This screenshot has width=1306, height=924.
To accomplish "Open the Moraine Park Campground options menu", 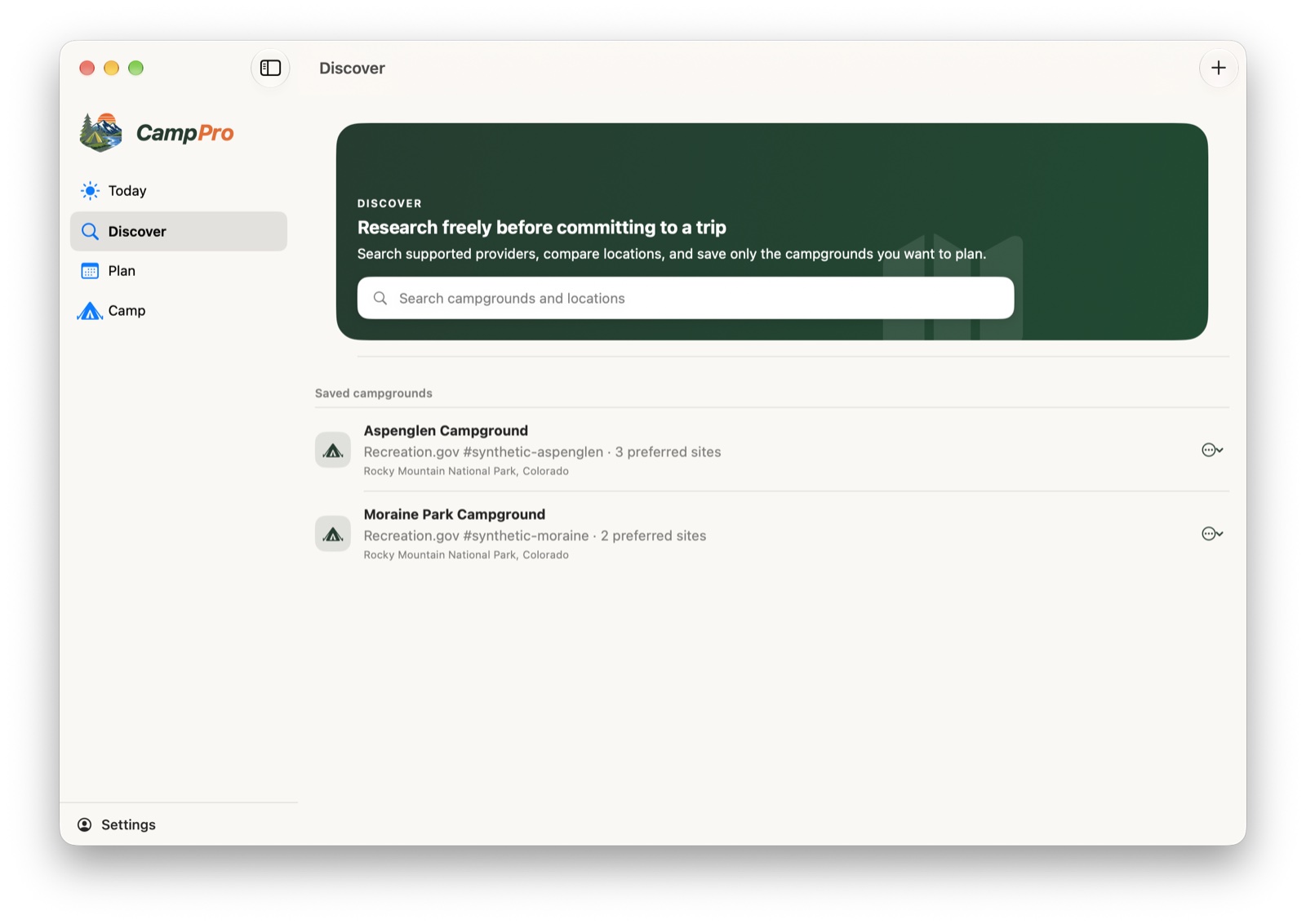I will coord(1211,534).
